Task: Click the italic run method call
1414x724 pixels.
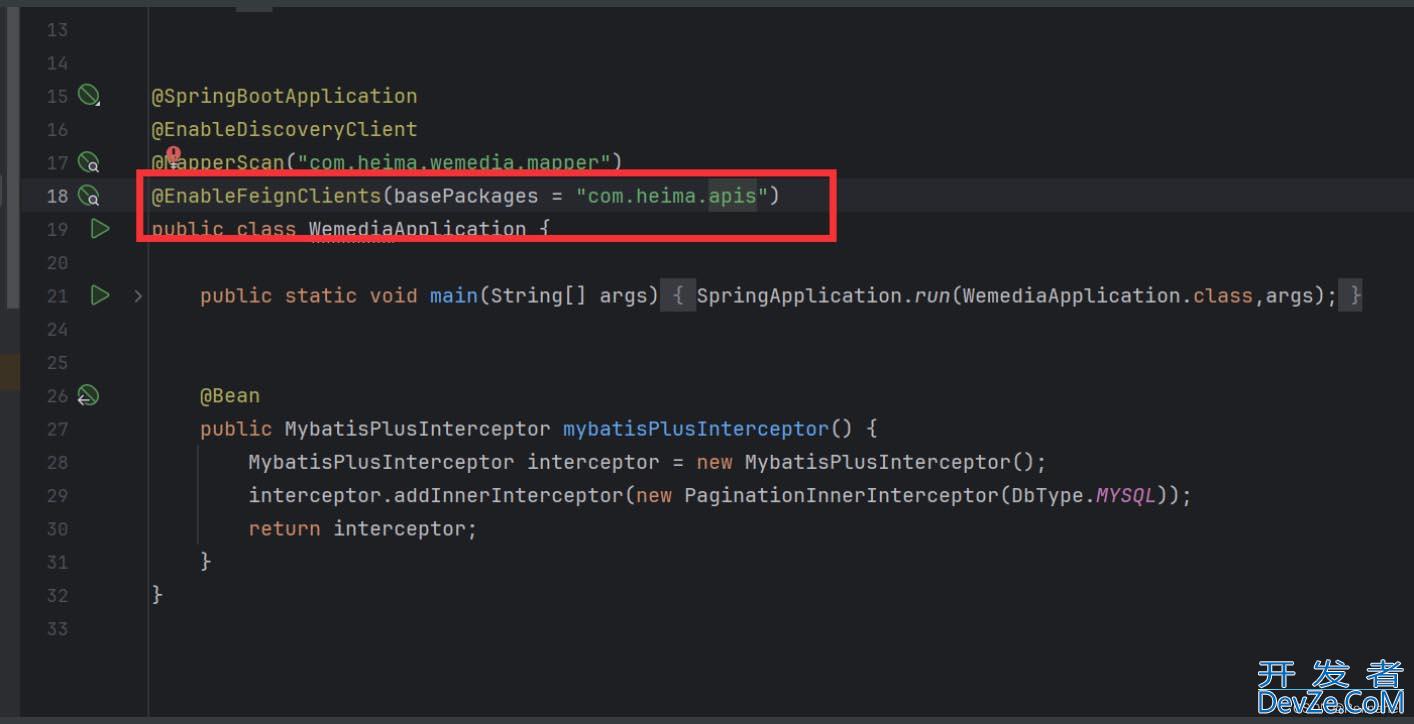Action: [x=933, y=296]
